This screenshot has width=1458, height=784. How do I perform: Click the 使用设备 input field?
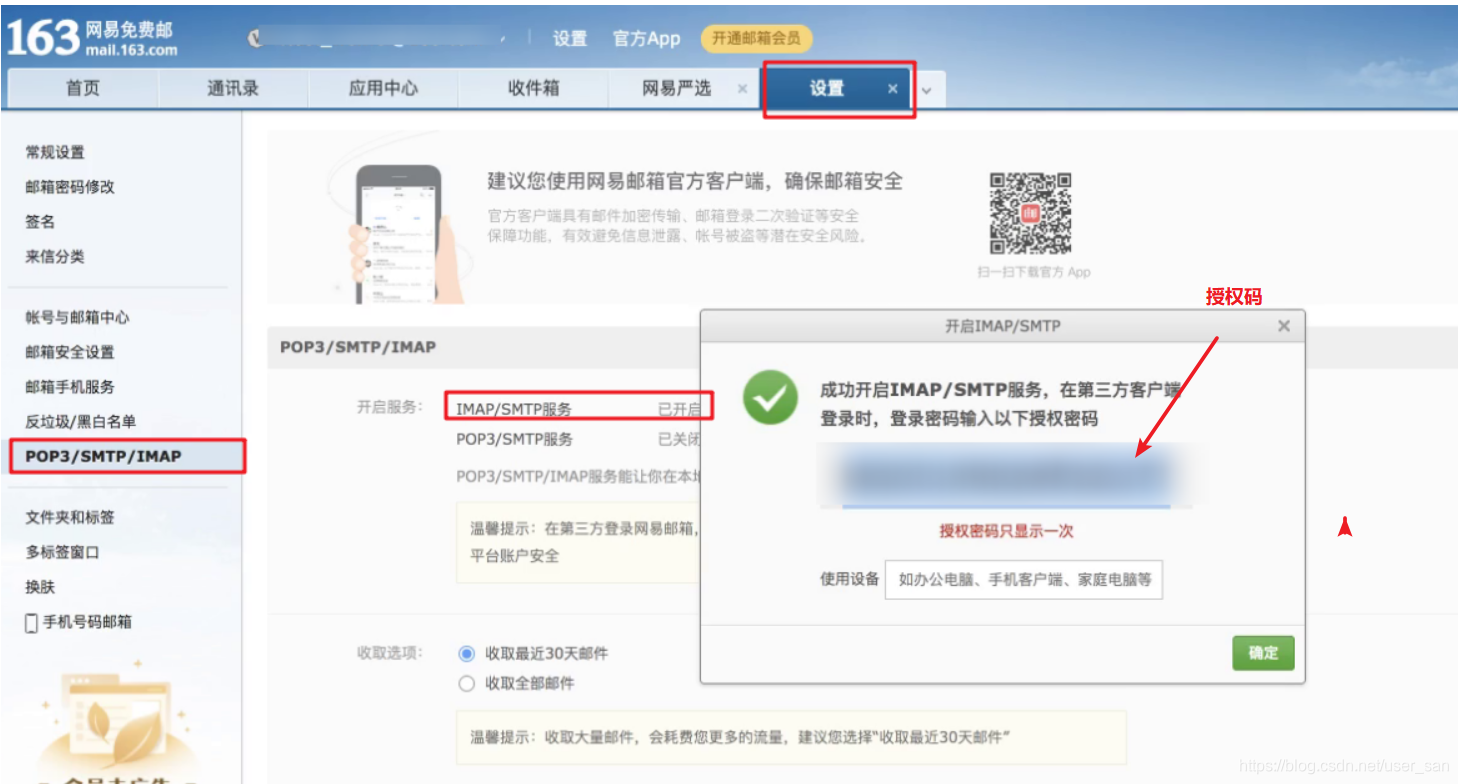tap(1023, 579)
